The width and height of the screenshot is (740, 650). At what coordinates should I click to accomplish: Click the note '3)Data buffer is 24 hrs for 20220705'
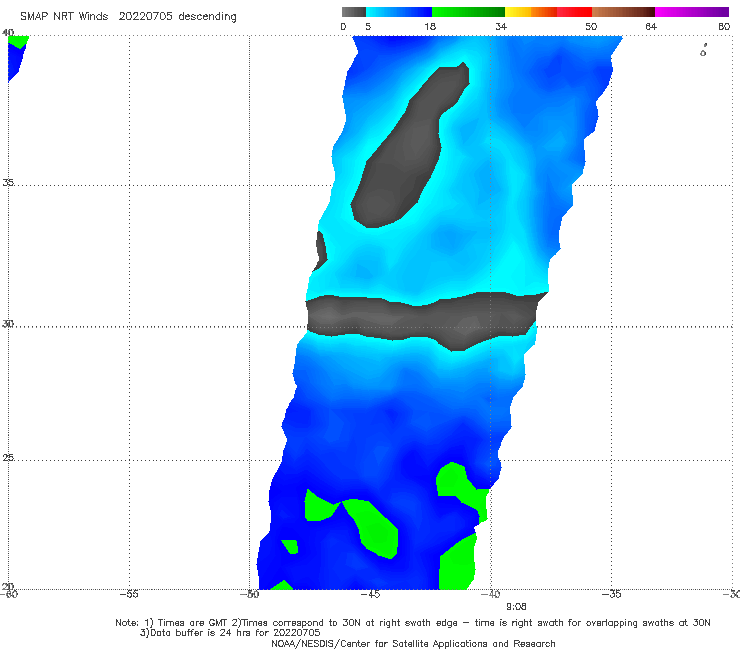[x=230, y=633]
